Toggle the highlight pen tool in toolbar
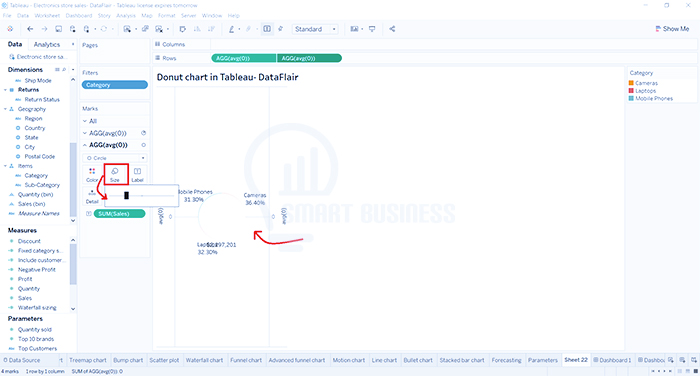The image size is (700, 376). coord(231,29)
